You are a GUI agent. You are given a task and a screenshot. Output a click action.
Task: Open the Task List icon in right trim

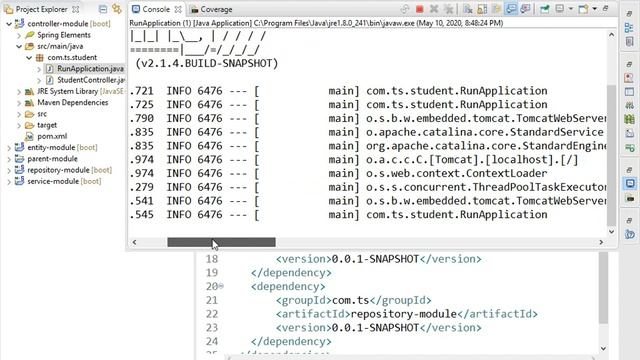[x=629, y=41]
